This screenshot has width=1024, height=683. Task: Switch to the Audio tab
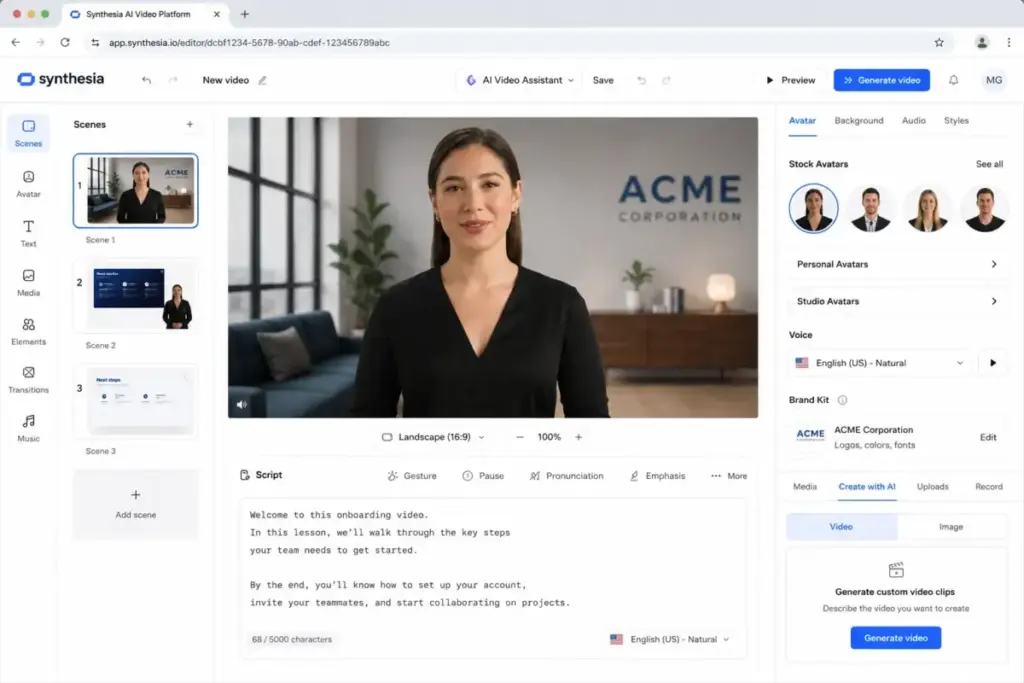pyautogui.click(x=914, y=121)
